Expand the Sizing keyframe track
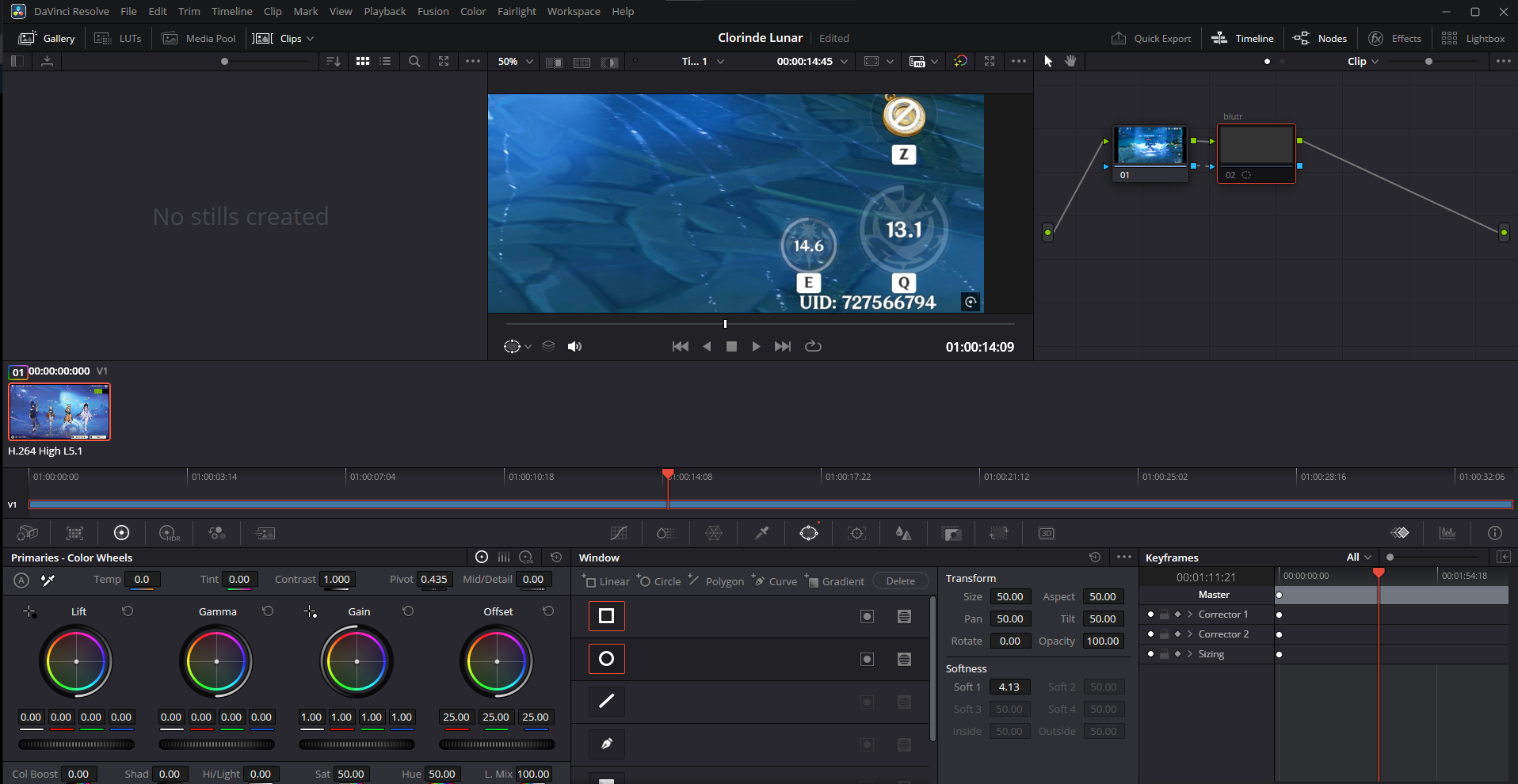The height and width of the screenshot is (784, 1518). point(1190,654)
